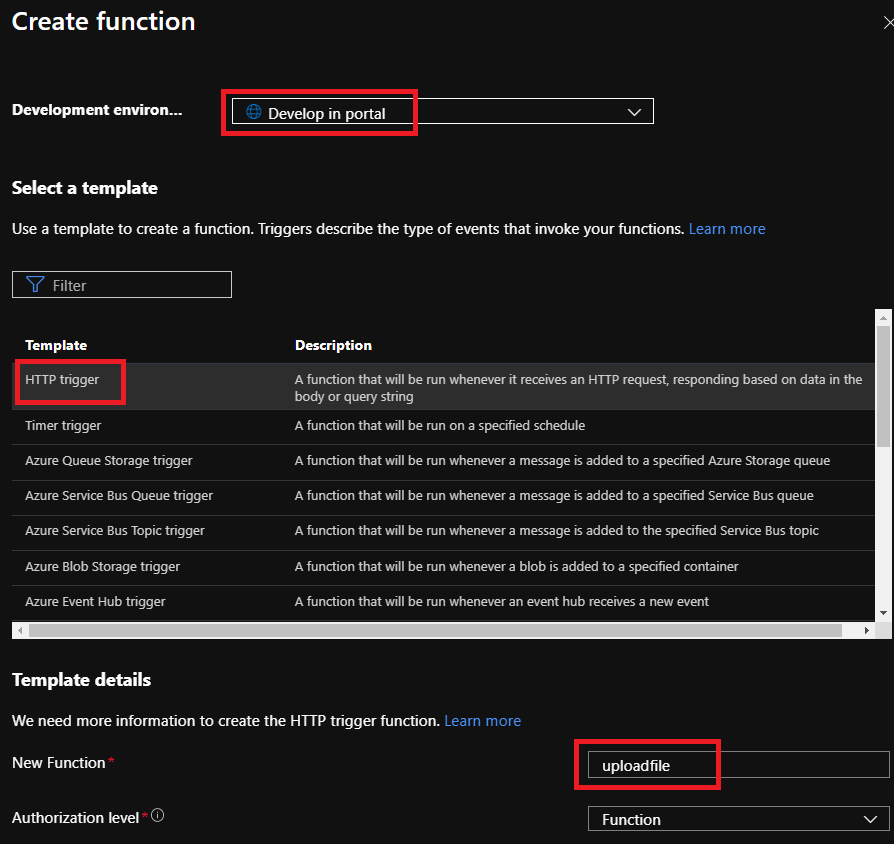Image resolution: width=894 pixels, height=844 pixels.
Task: Click the horizontal scroll left arrow
Action: pyautogui.click(x=20, y=630)
